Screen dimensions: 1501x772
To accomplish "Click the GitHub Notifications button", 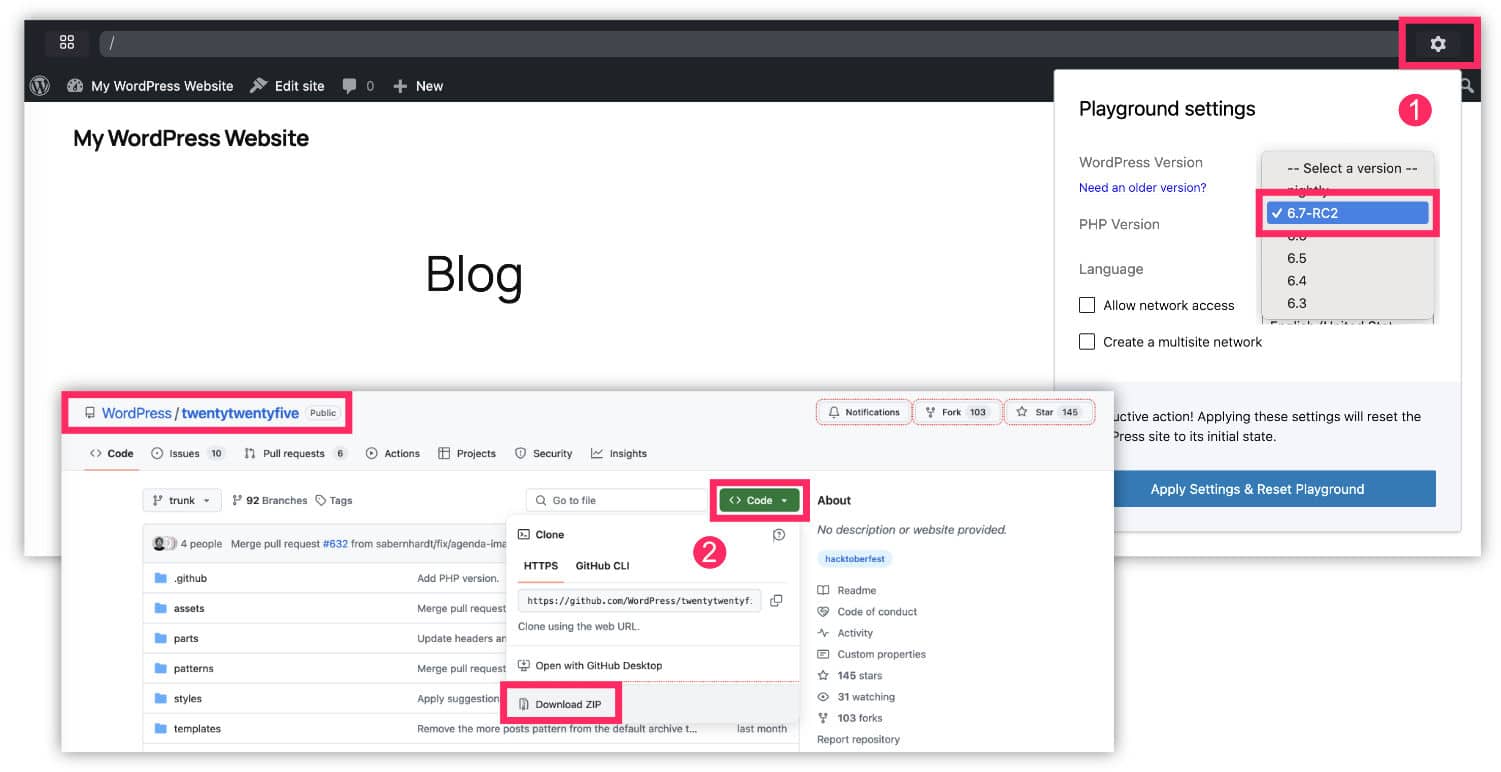I will point(864,412).
